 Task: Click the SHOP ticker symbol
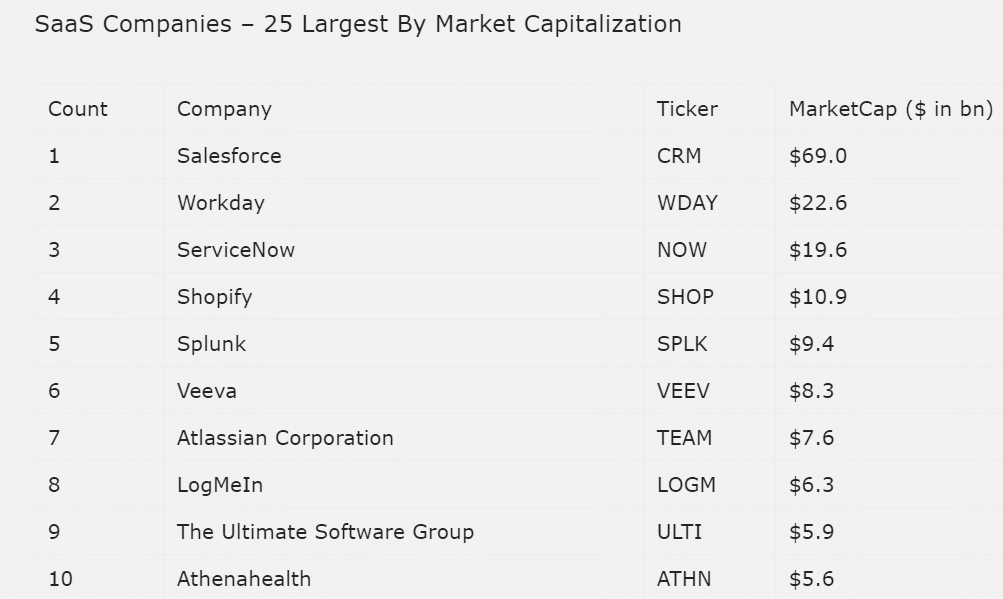[x=685, y=297]
